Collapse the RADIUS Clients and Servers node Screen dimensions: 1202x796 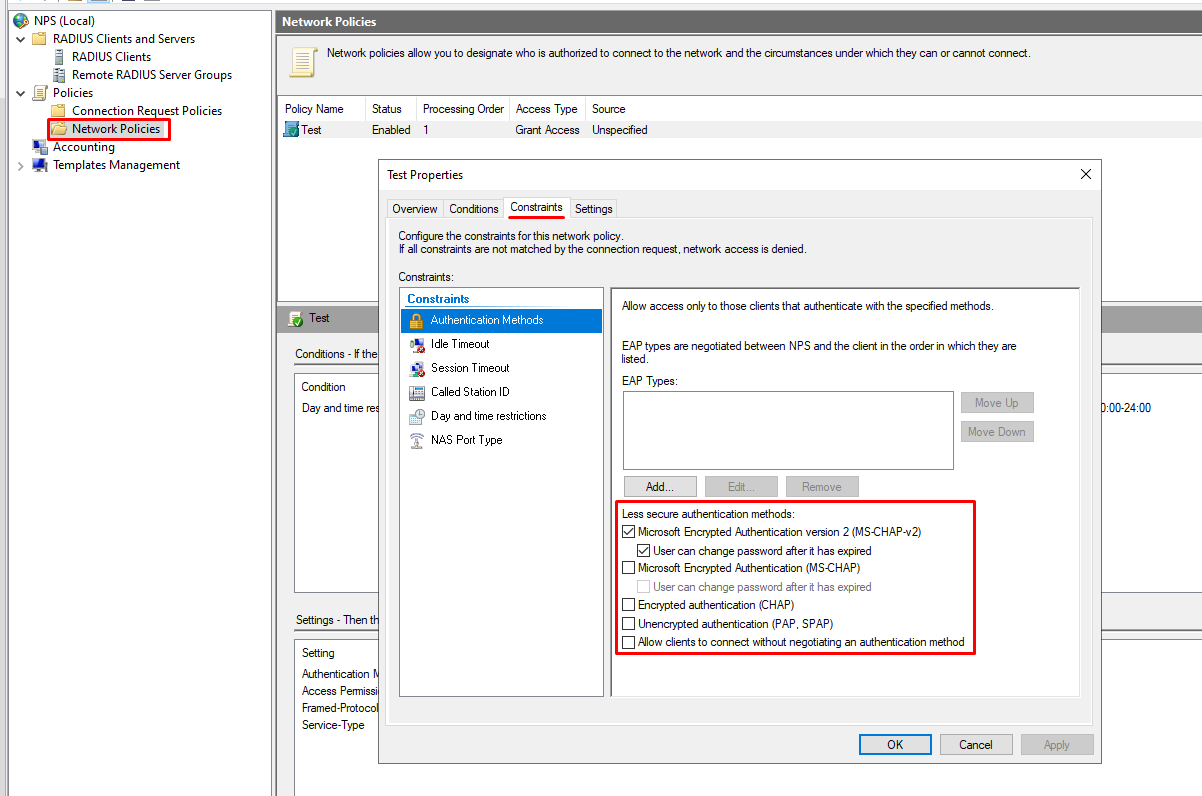21,39
